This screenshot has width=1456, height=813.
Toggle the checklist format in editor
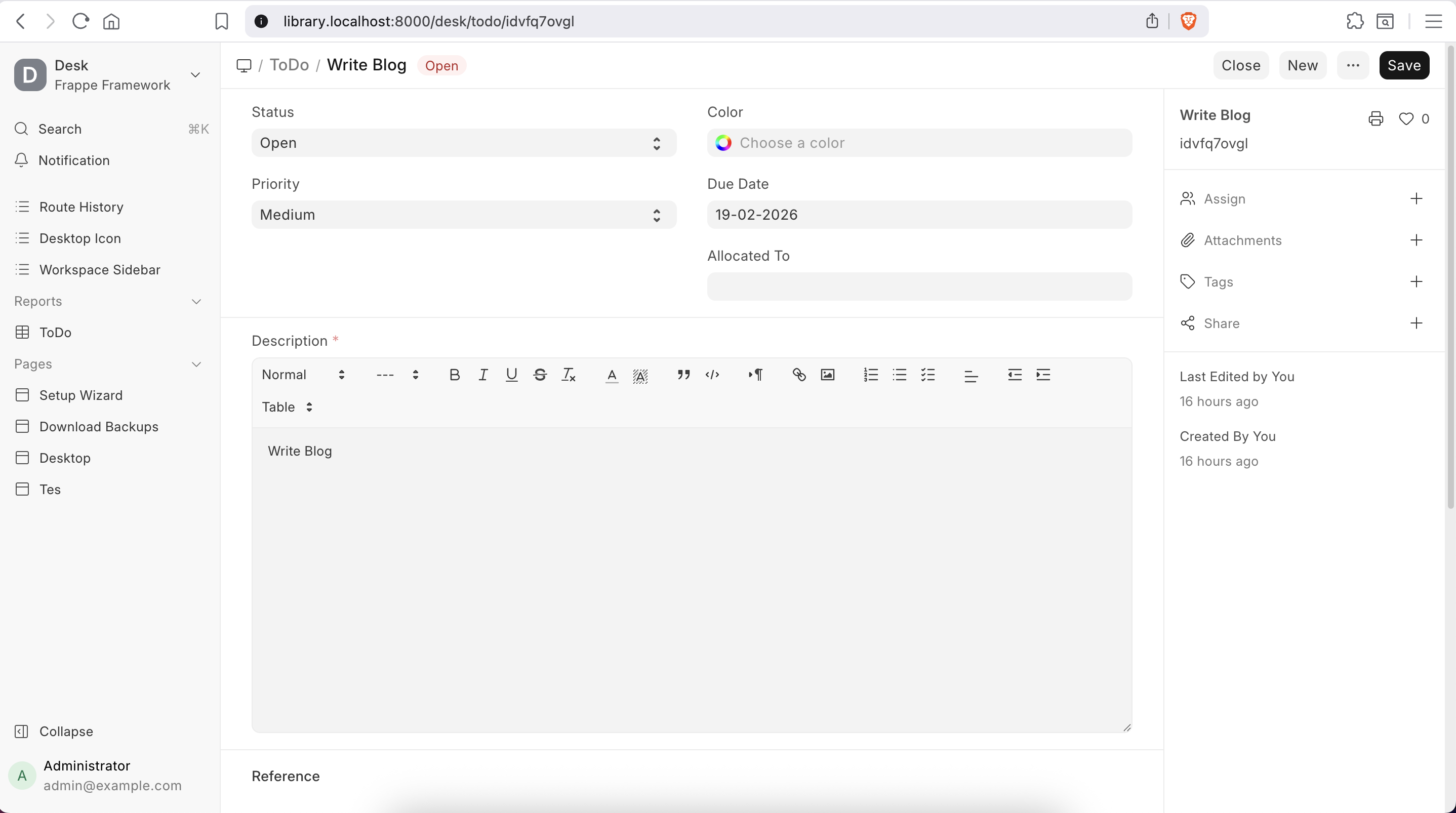point(928,375)
